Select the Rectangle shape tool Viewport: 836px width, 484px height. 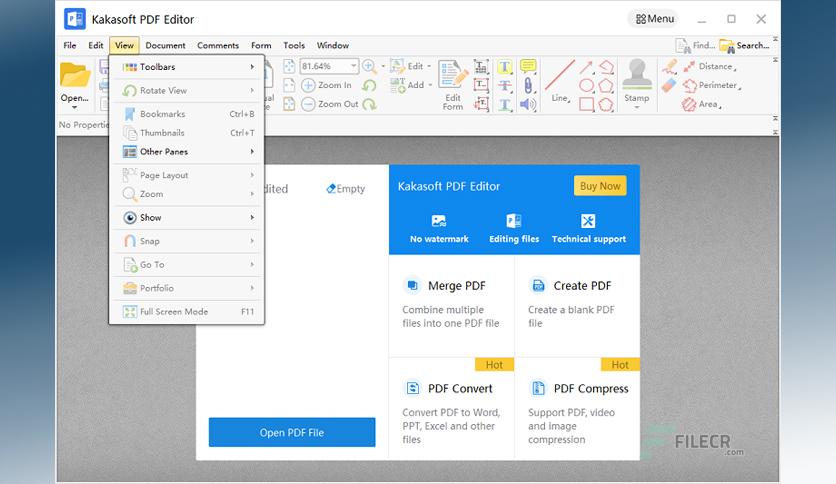tap(586, 104)
